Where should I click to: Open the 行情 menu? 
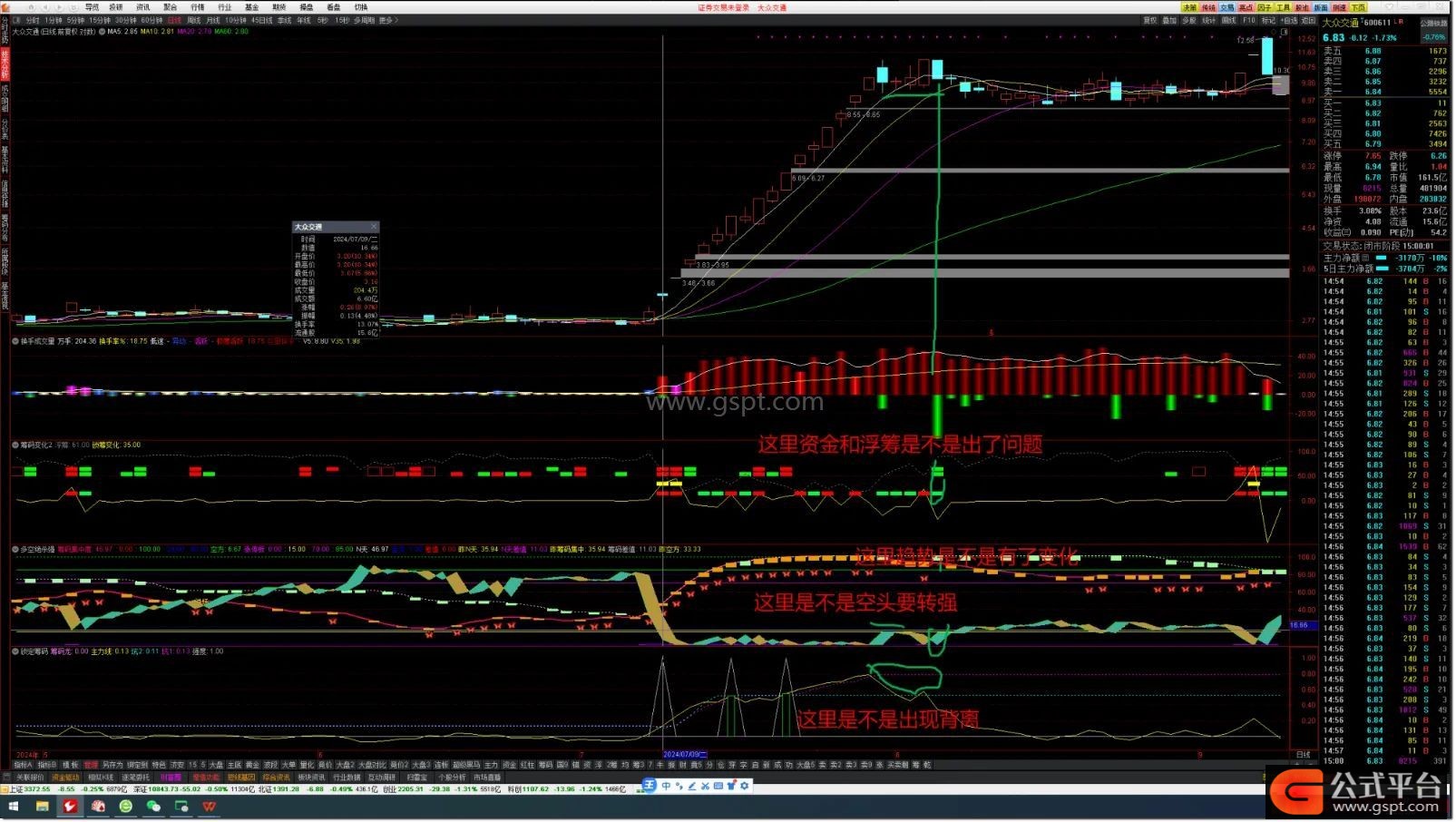pos(198,7)
